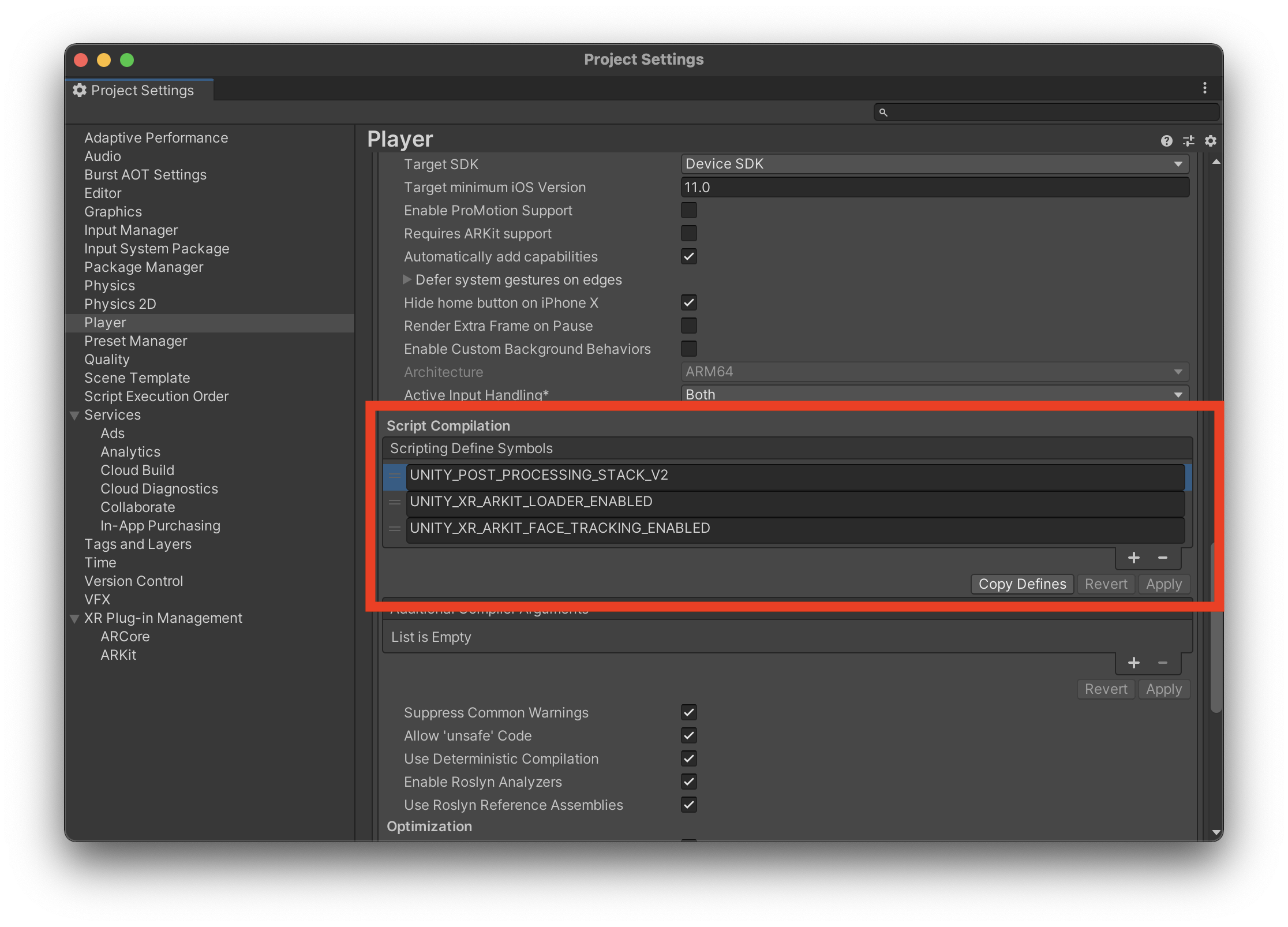Viewport: 1288px width, 927px height.
Task: Click the gear icon on the Project Settings tab
Action: coord(79,90)
